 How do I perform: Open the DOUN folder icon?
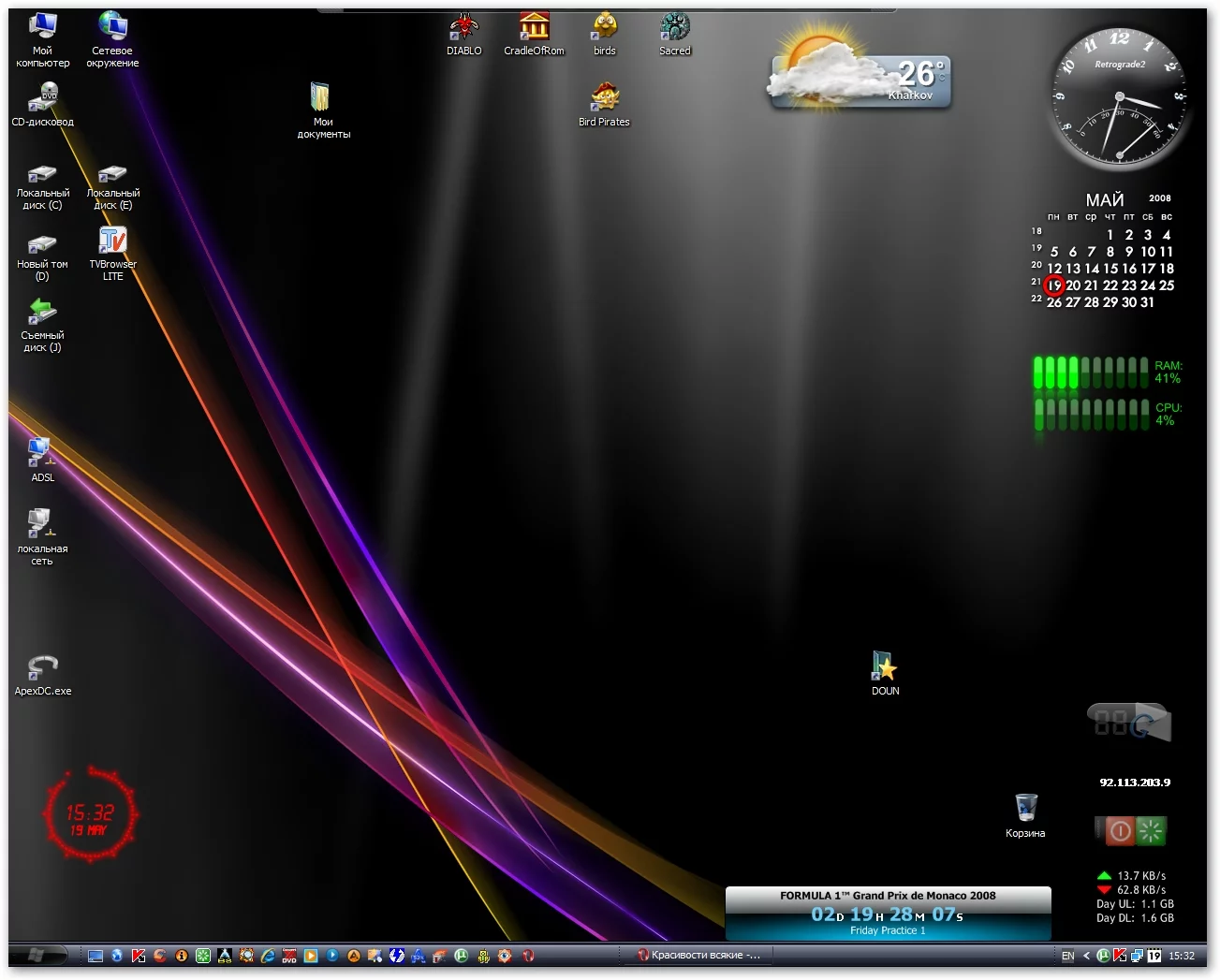885,666
